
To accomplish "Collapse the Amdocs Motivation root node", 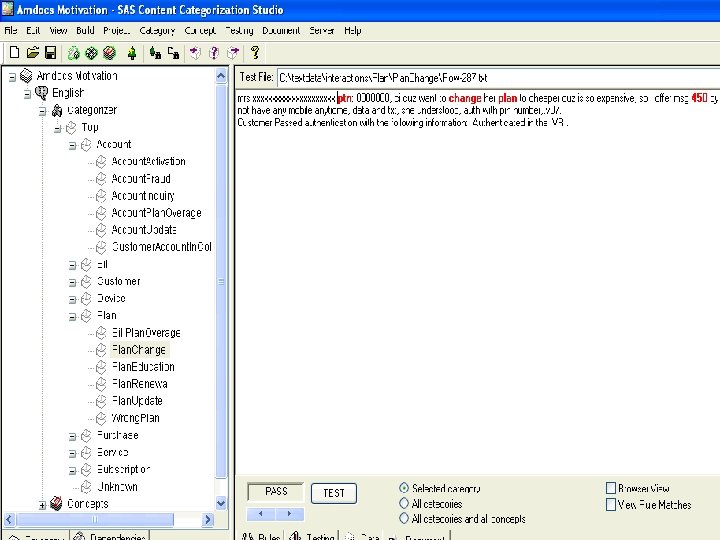I will point(12,77).
